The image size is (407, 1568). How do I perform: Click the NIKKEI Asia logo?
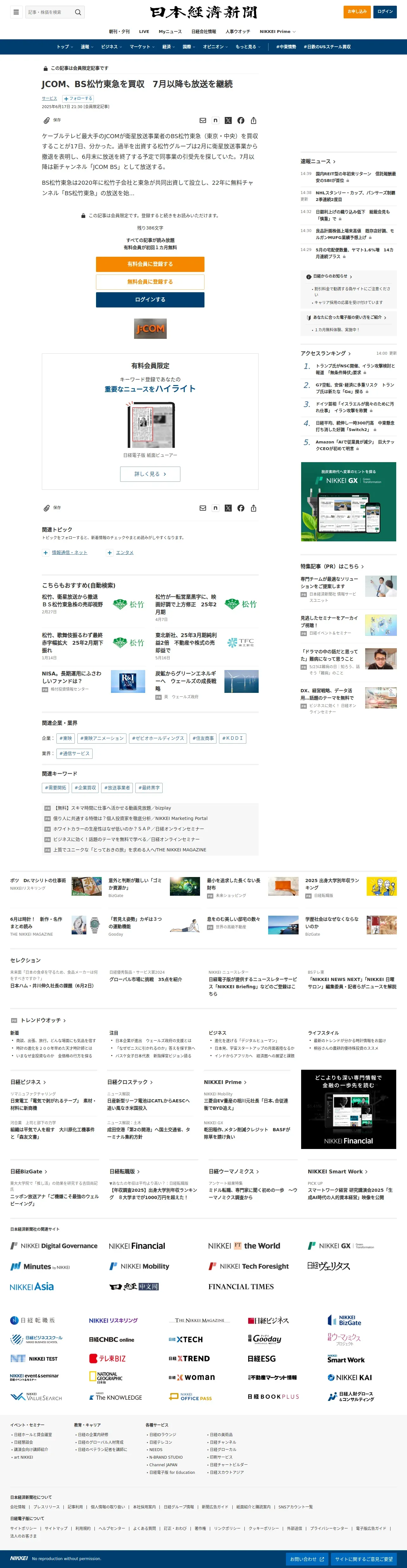pos(32,1286)
